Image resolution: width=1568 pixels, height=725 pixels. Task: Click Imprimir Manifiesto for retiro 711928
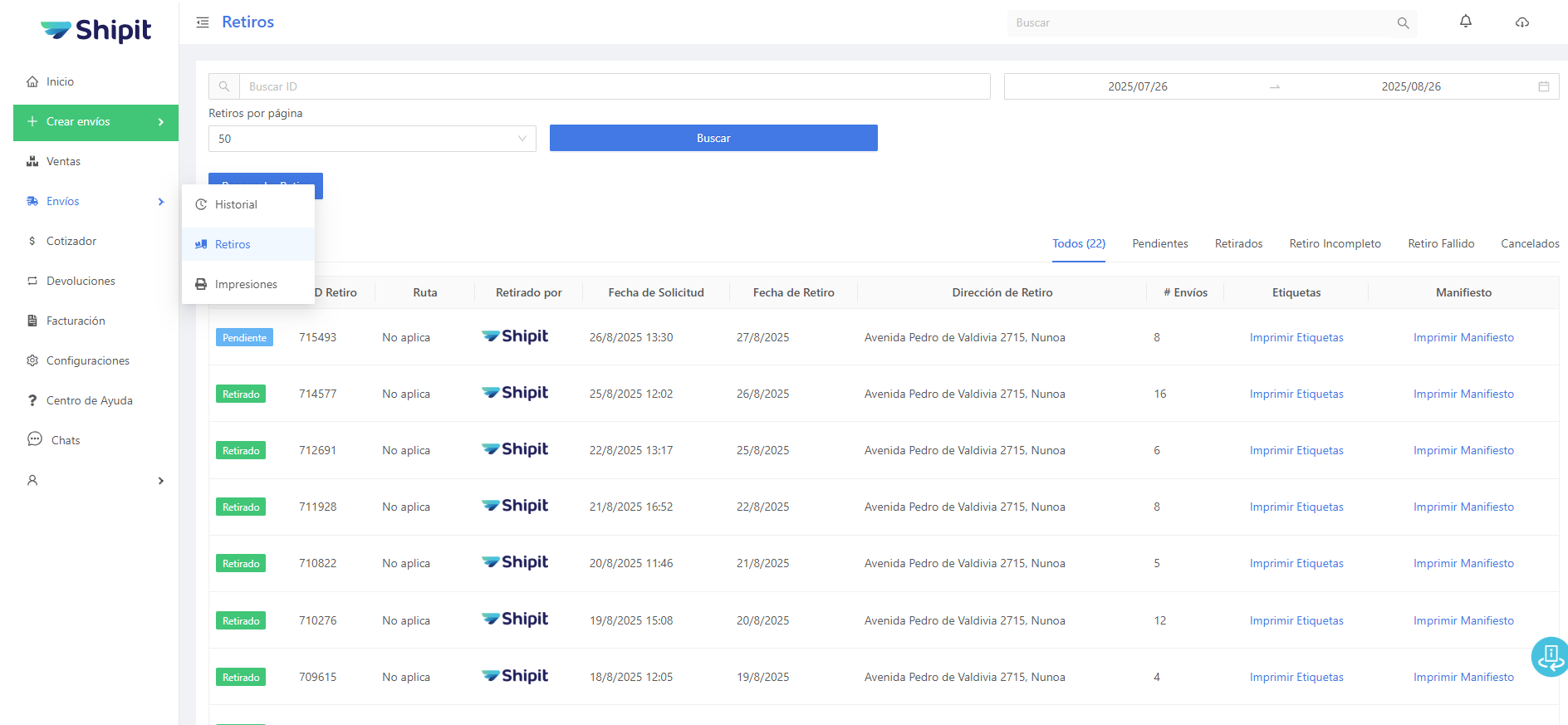1463,507
